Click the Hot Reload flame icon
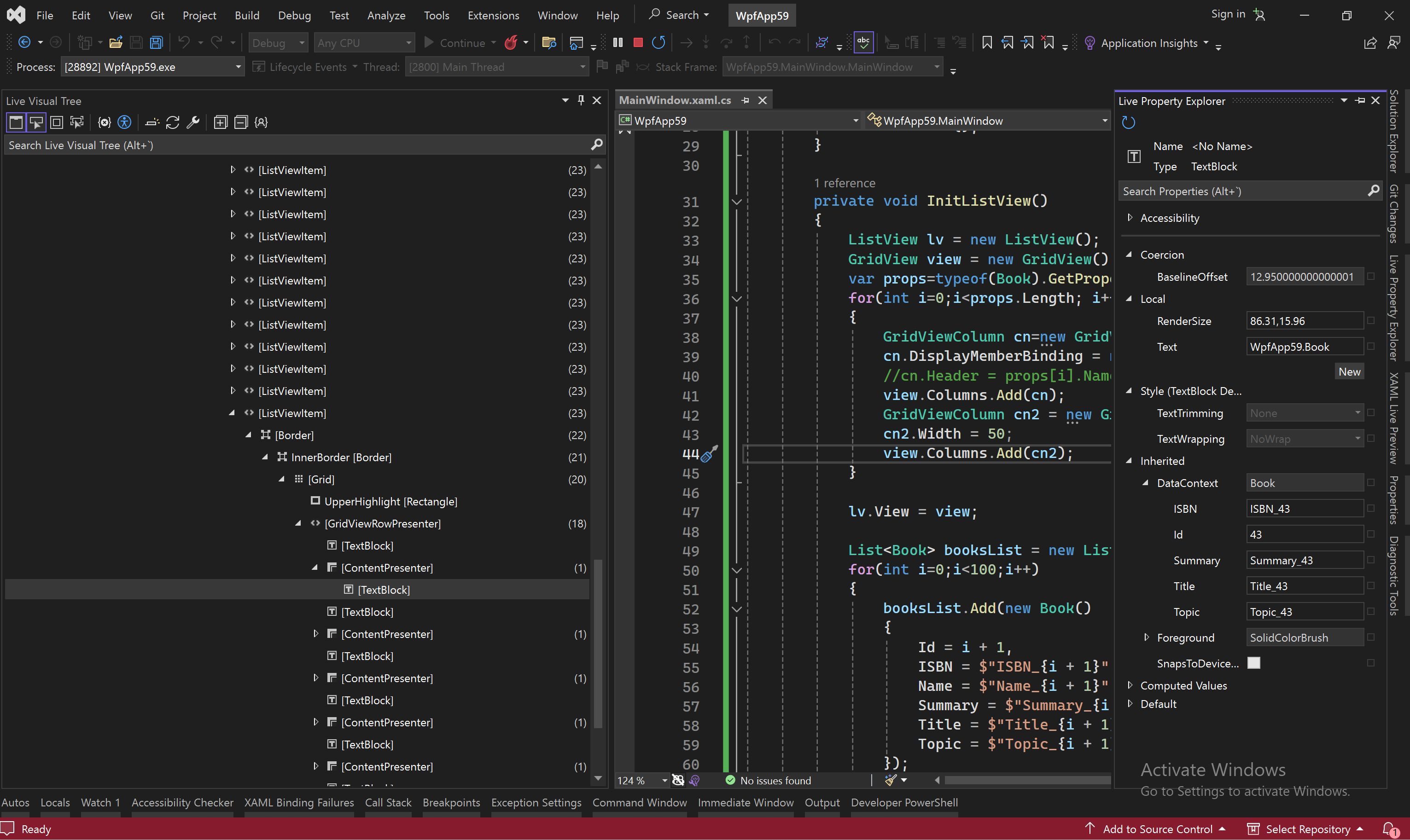This screenshot has width=1410, height=840. (511, 42)
